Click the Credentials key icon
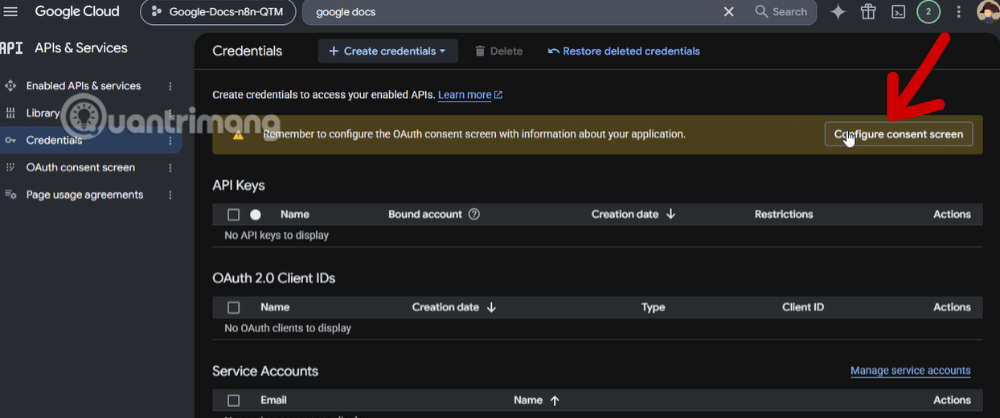 [x=10, y=140]
